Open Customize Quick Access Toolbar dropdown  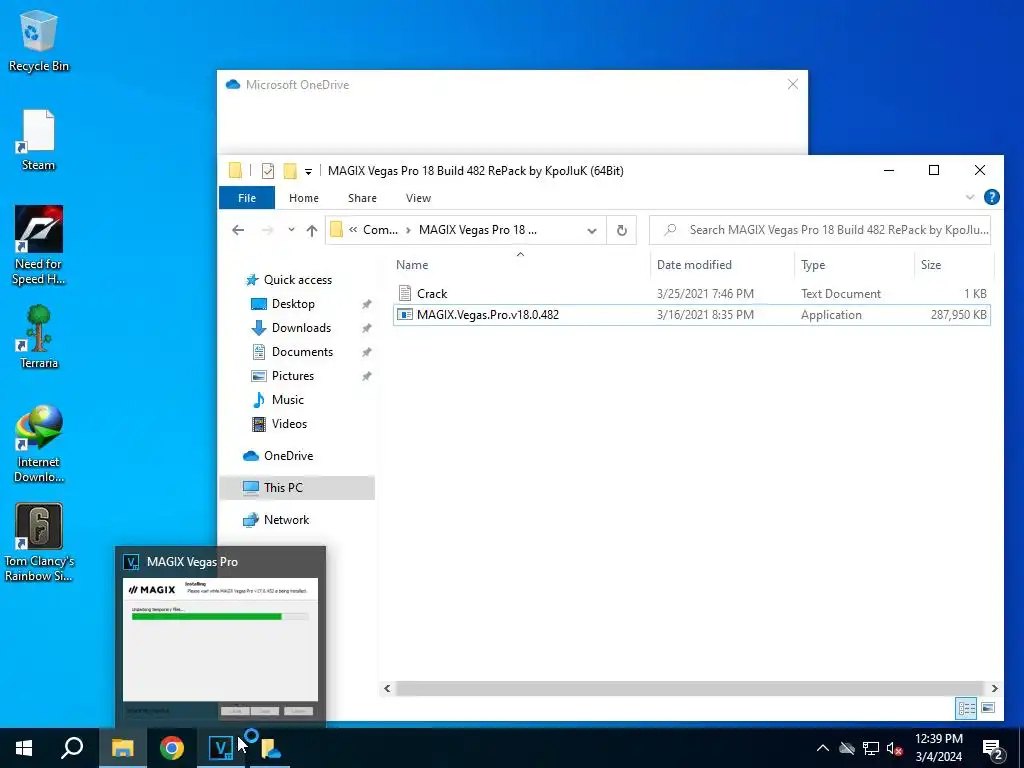point(308,172)
